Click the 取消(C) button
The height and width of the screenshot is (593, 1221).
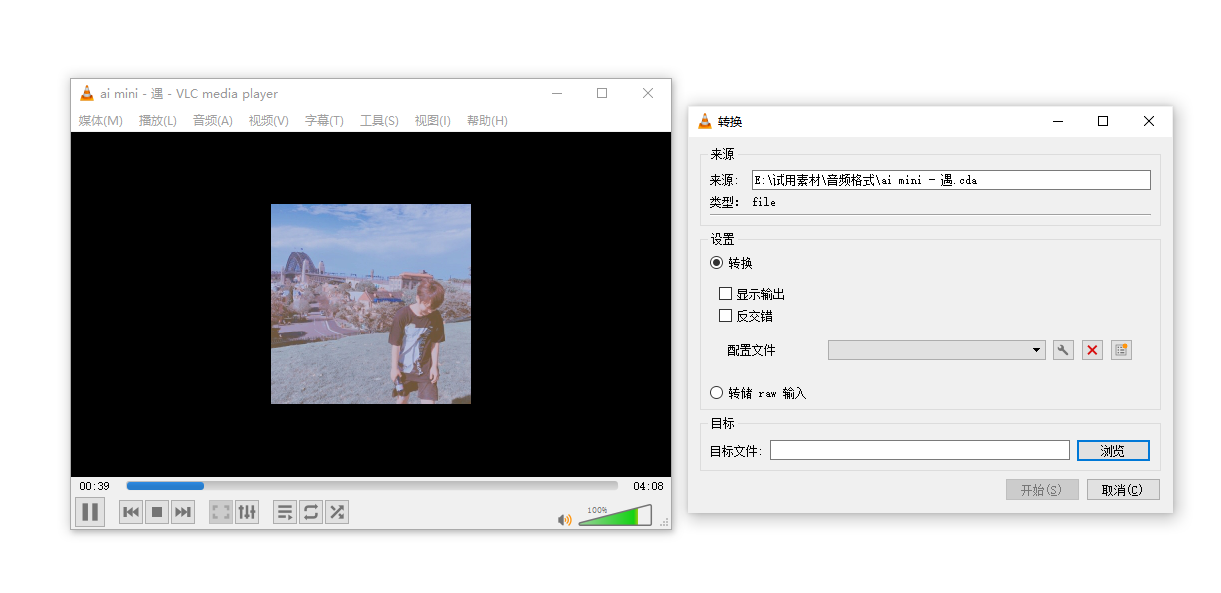coord(1123,490)
